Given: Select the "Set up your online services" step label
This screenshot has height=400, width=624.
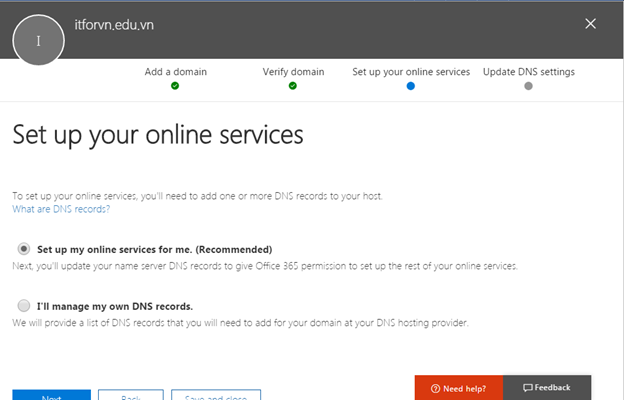Looking at the screenshot, I should (x=410, y=72).
